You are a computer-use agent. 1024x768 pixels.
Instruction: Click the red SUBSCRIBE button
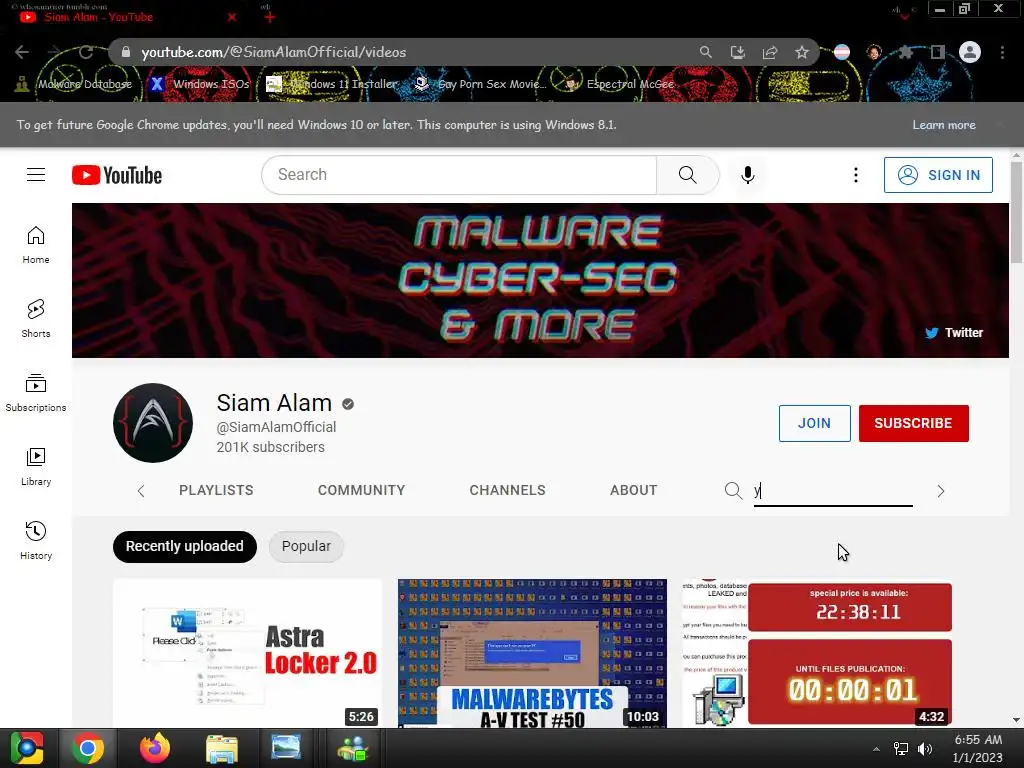tap(914, 423)
